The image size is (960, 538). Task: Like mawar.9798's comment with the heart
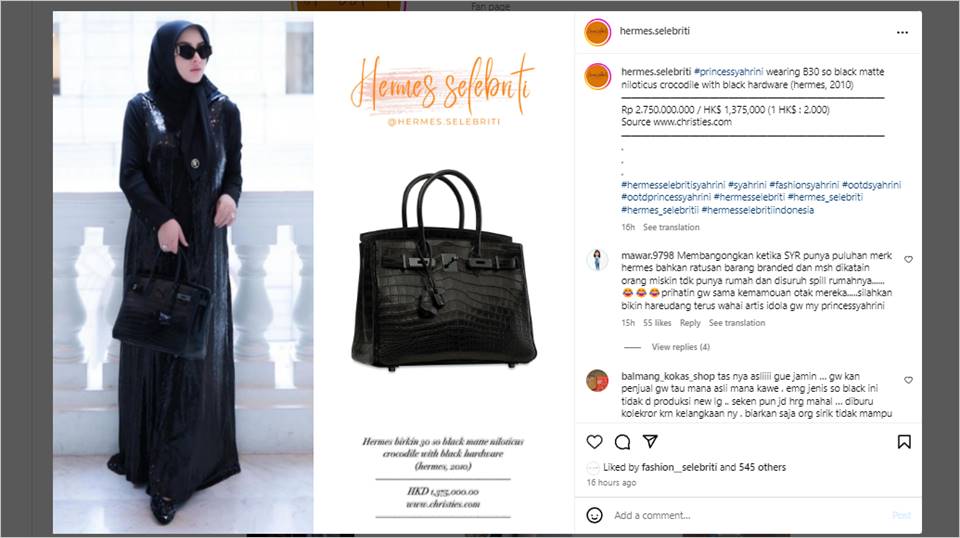click(908, 260)
